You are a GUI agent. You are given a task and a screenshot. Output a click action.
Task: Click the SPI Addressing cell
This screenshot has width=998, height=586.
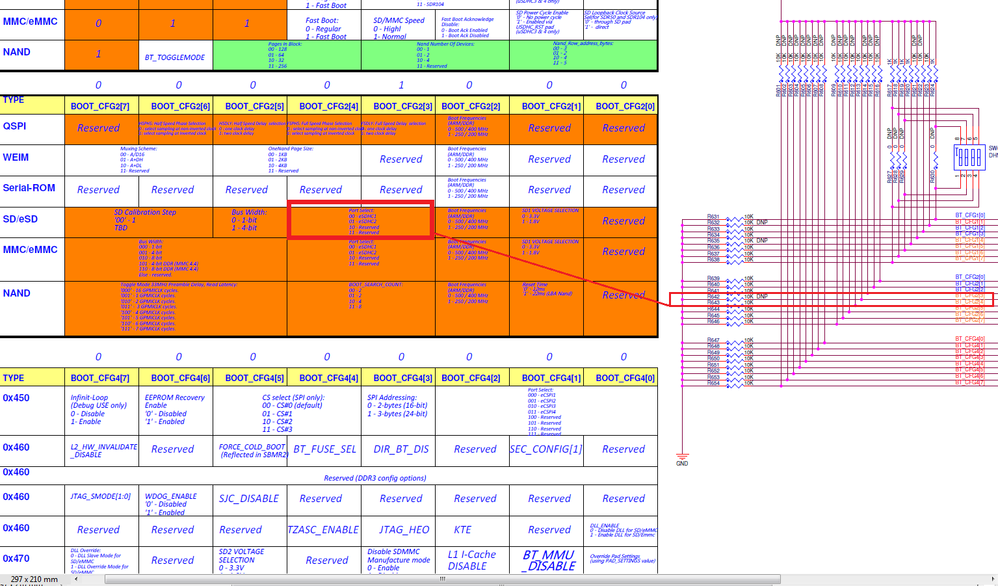pos(398,410)
